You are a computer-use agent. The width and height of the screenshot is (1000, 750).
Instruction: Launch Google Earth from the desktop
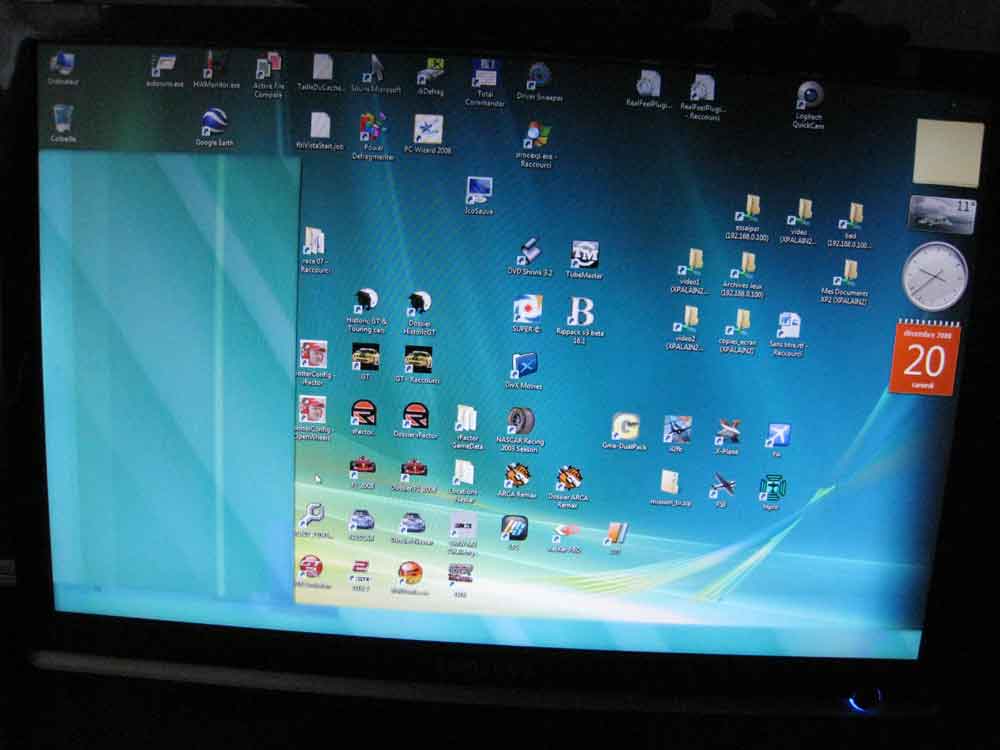[x=214, y=128]
